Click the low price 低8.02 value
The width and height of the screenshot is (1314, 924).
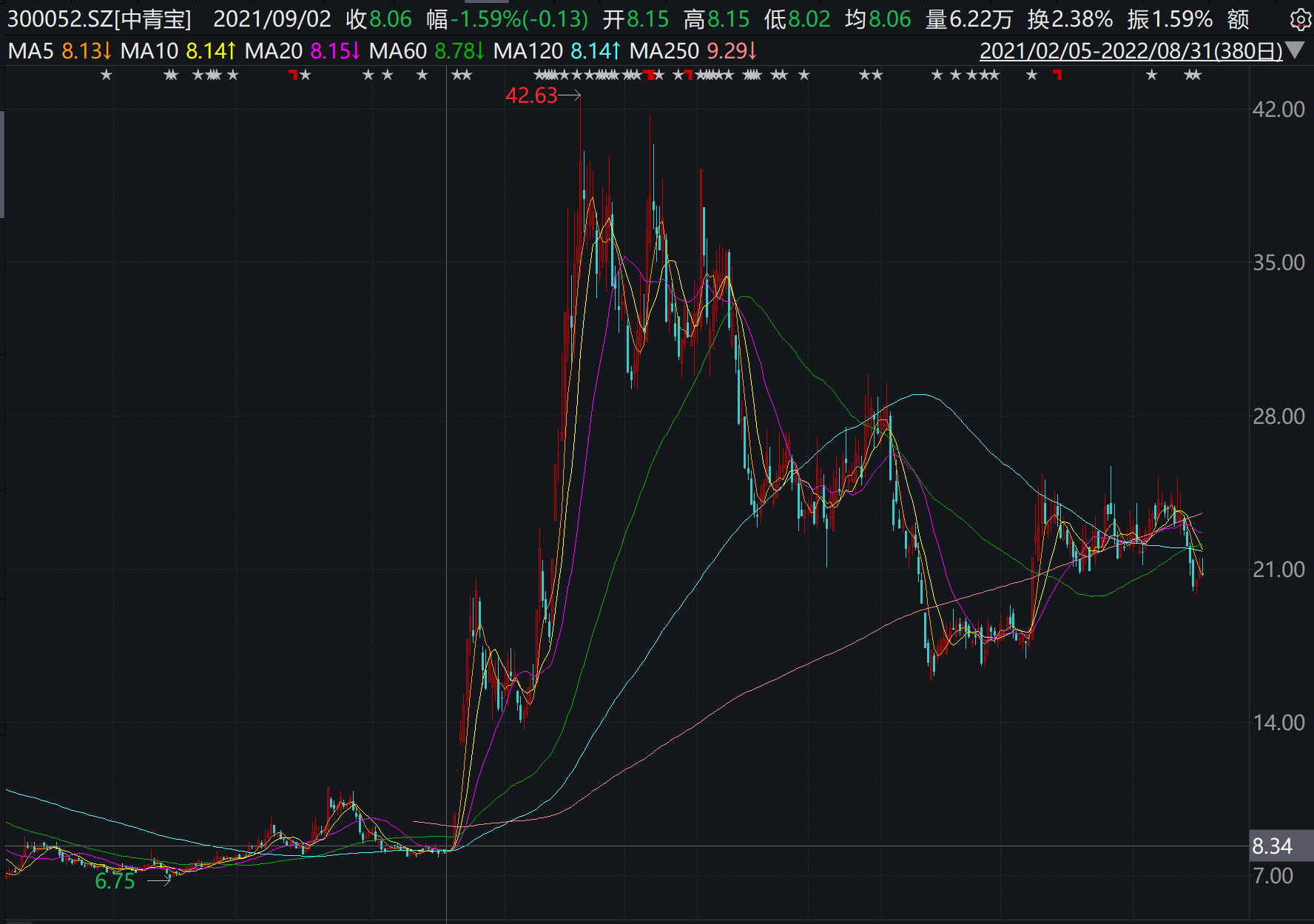coord(798,19)
